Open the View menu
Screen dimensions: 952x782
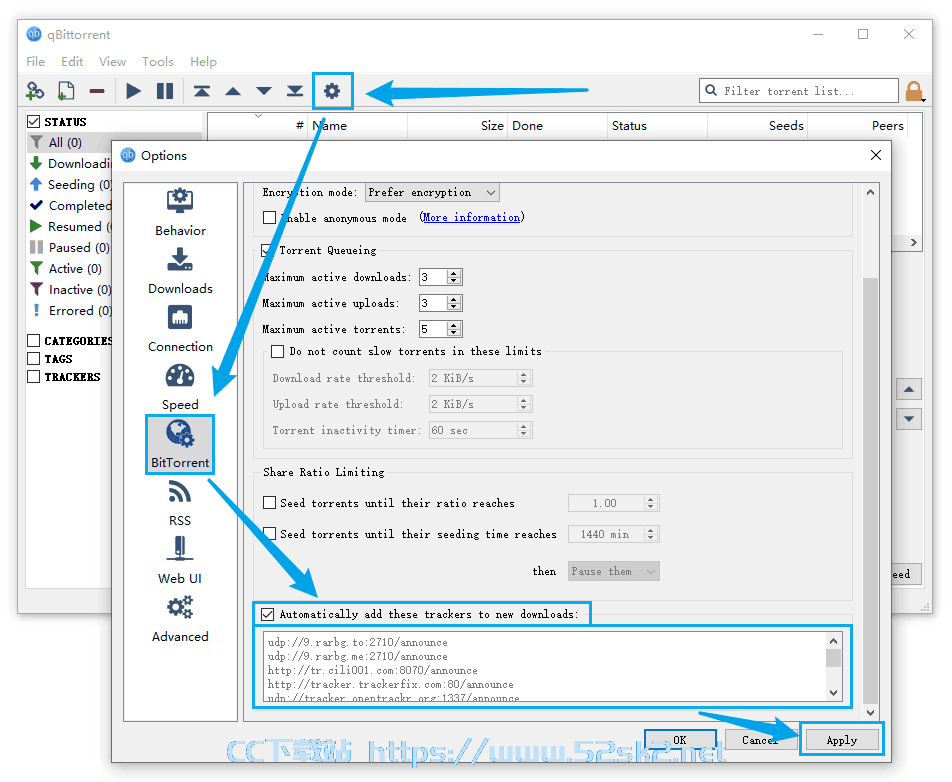tap(112, 62)
